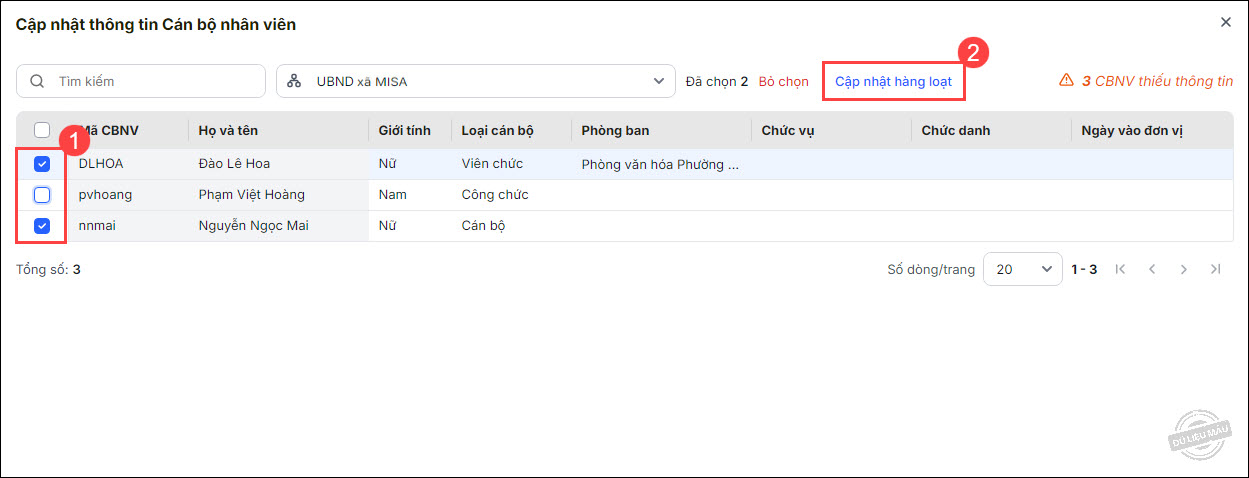Click the search magnifier icon
The height and width of the screenshot is (478, 1249).
click(x=37, y=81)
